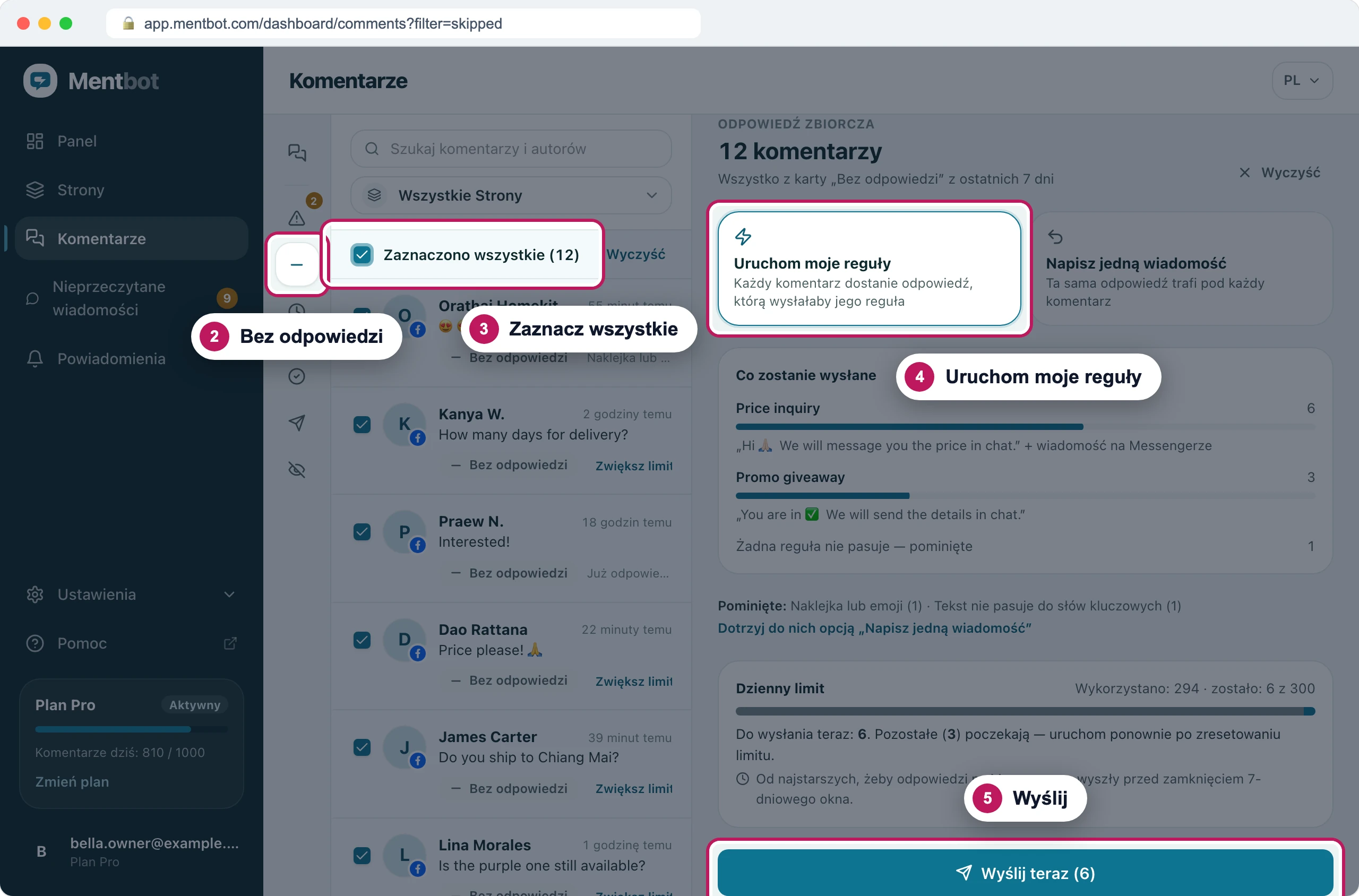Screen dimensions: 1359x896
Task: Open the checkmark-circle replied filter icon
Action: (x=297, y=376)
